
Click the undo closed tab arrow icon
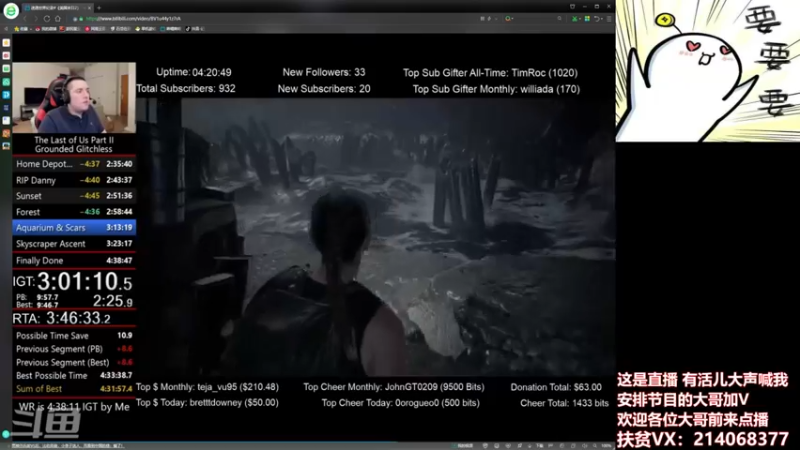(x=597, y=19)
